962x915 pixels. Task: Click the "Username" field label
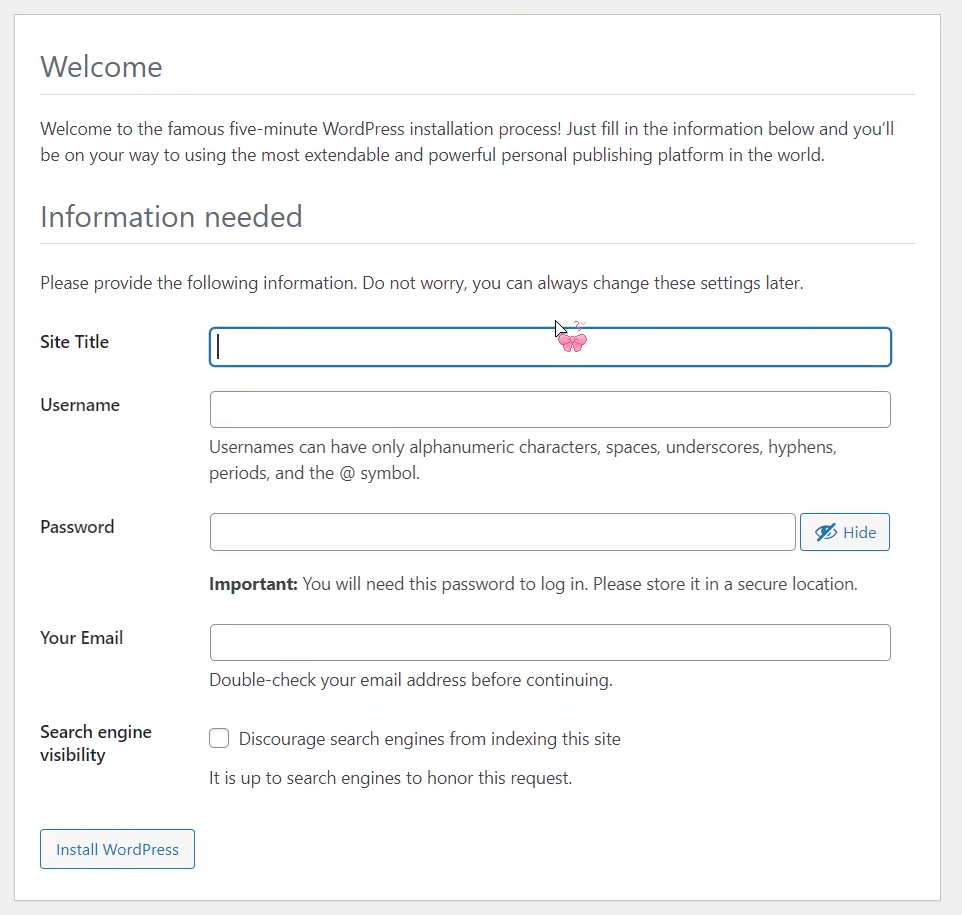[x=80, y=405]
